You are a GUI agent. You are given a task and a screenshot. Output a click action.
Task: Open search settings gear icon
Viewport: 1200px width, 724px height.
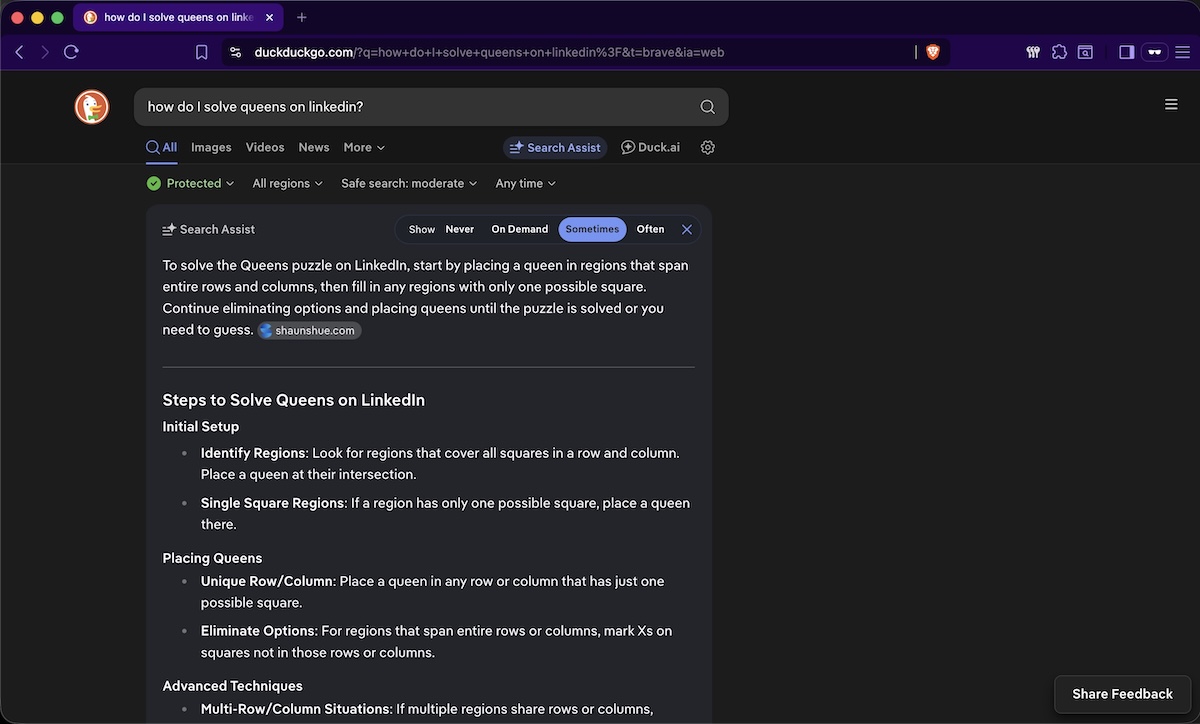coord(707,147)
